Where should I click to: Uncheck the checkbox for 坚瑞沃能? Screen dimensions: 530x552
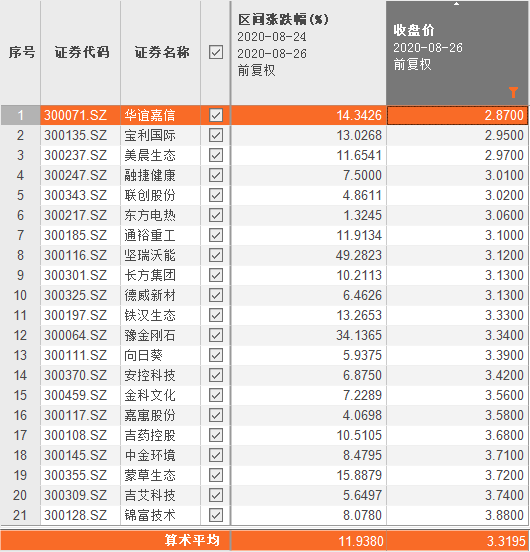coord(216,255)
